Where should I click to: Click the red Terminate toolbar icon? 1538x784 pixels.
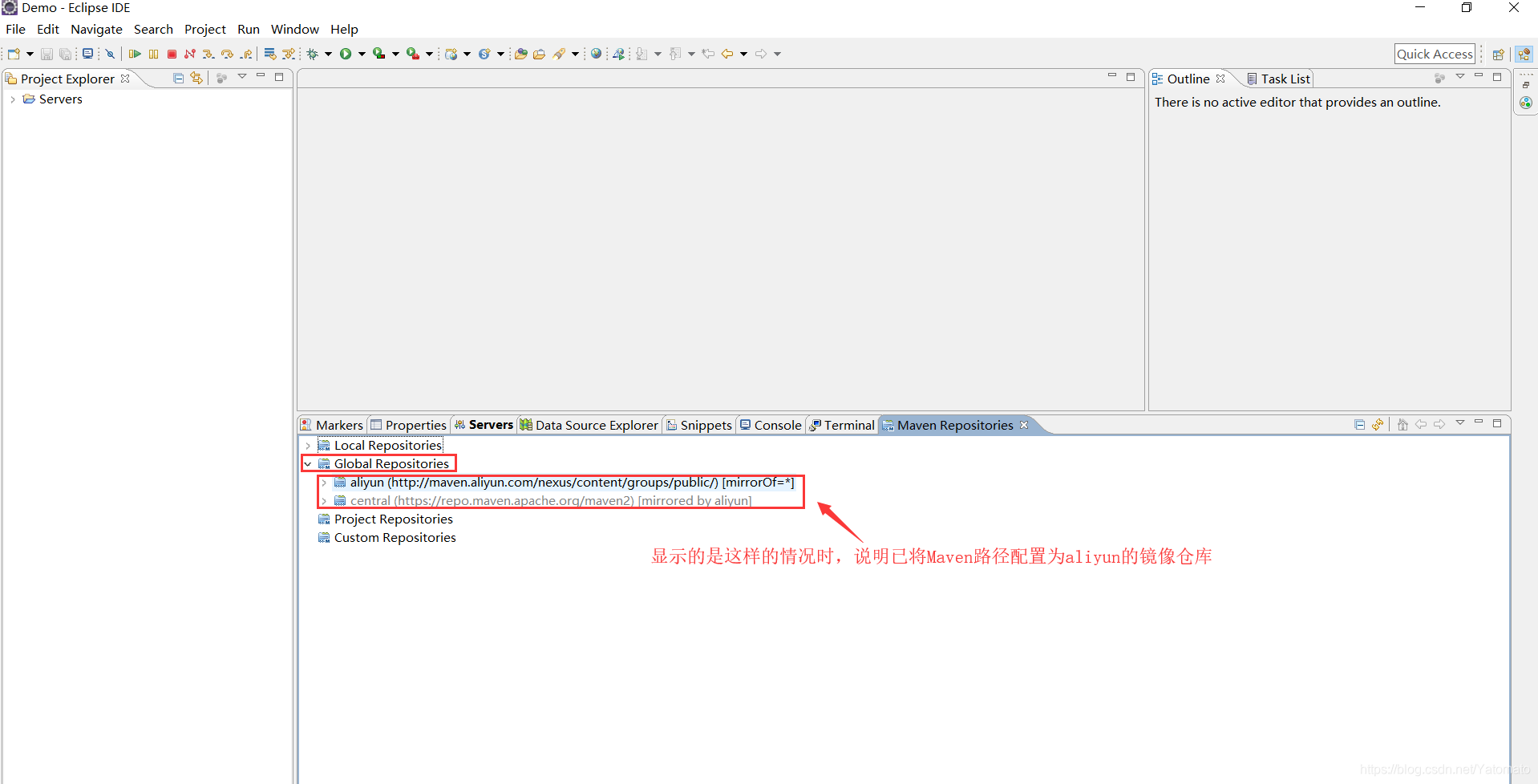point(172,54)
